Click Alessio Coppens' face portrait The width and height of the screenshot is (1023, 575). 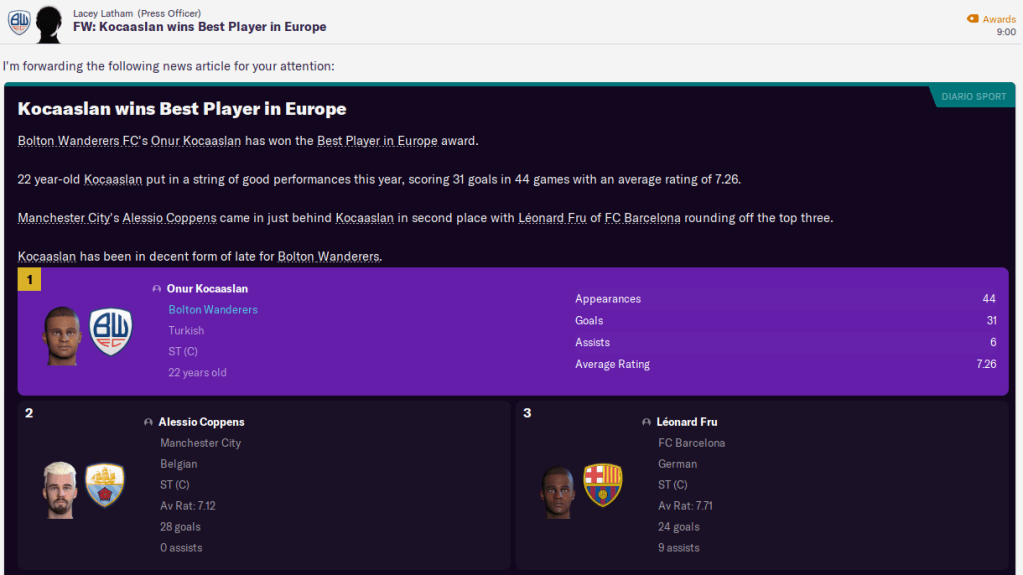(60, 488)
